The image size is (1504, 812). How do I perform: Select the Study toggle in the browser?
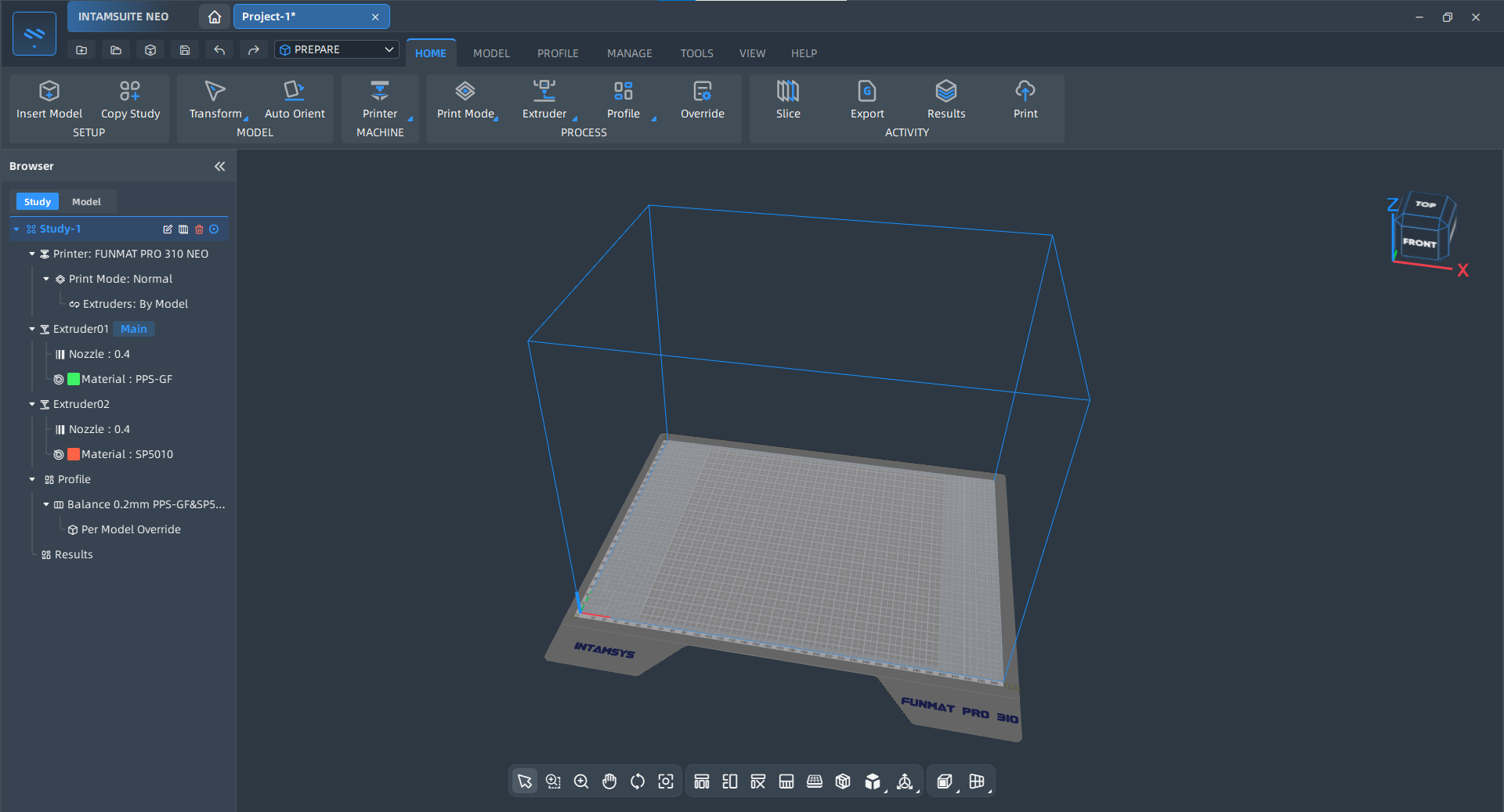click(x=37, y=202)
